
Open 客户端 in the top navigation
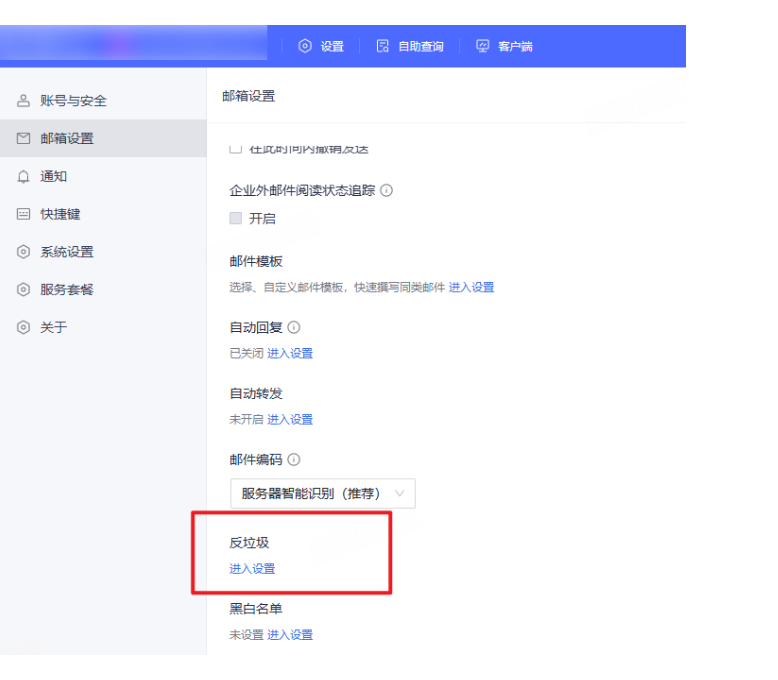[x=504, y=46]
